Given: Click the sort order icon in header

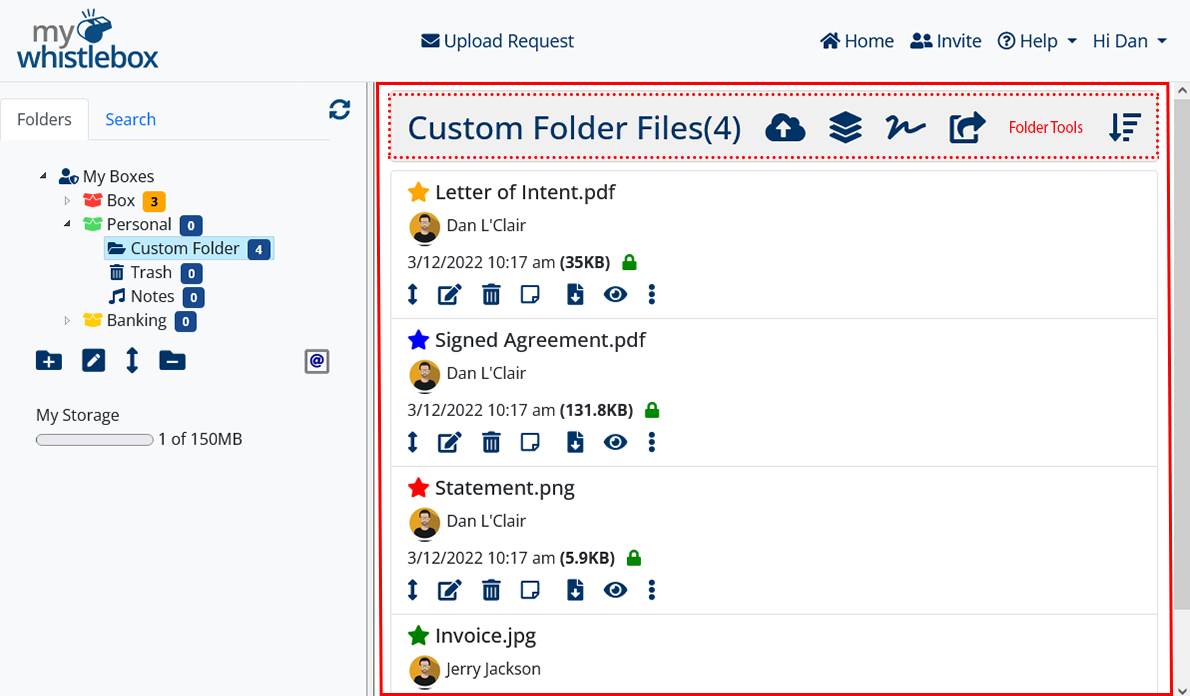Looking at the screenshot, I should 1125,128.
